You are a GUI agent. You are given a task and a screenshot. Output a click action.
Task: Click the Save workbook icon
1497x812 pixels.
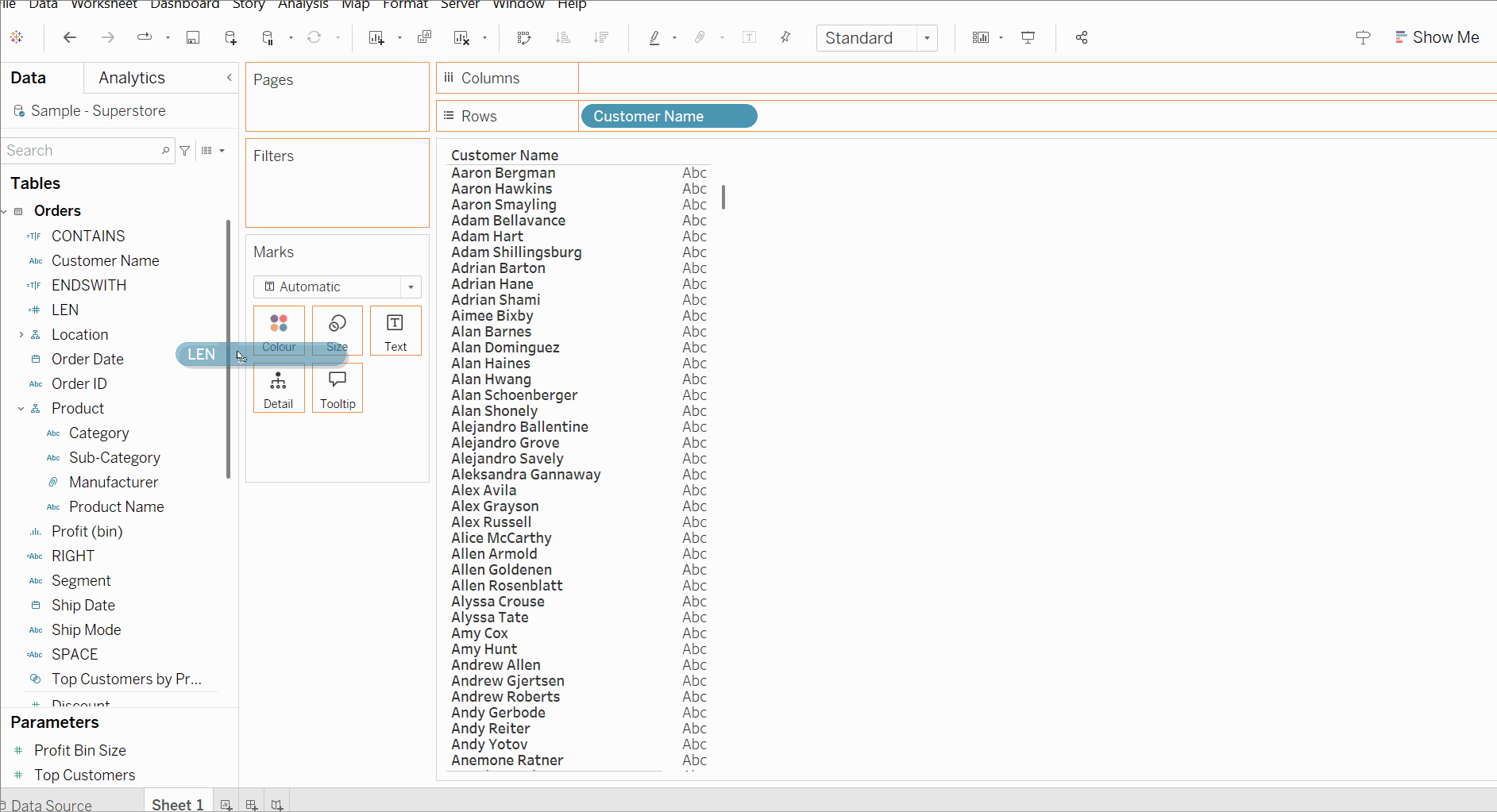[193, 37]
